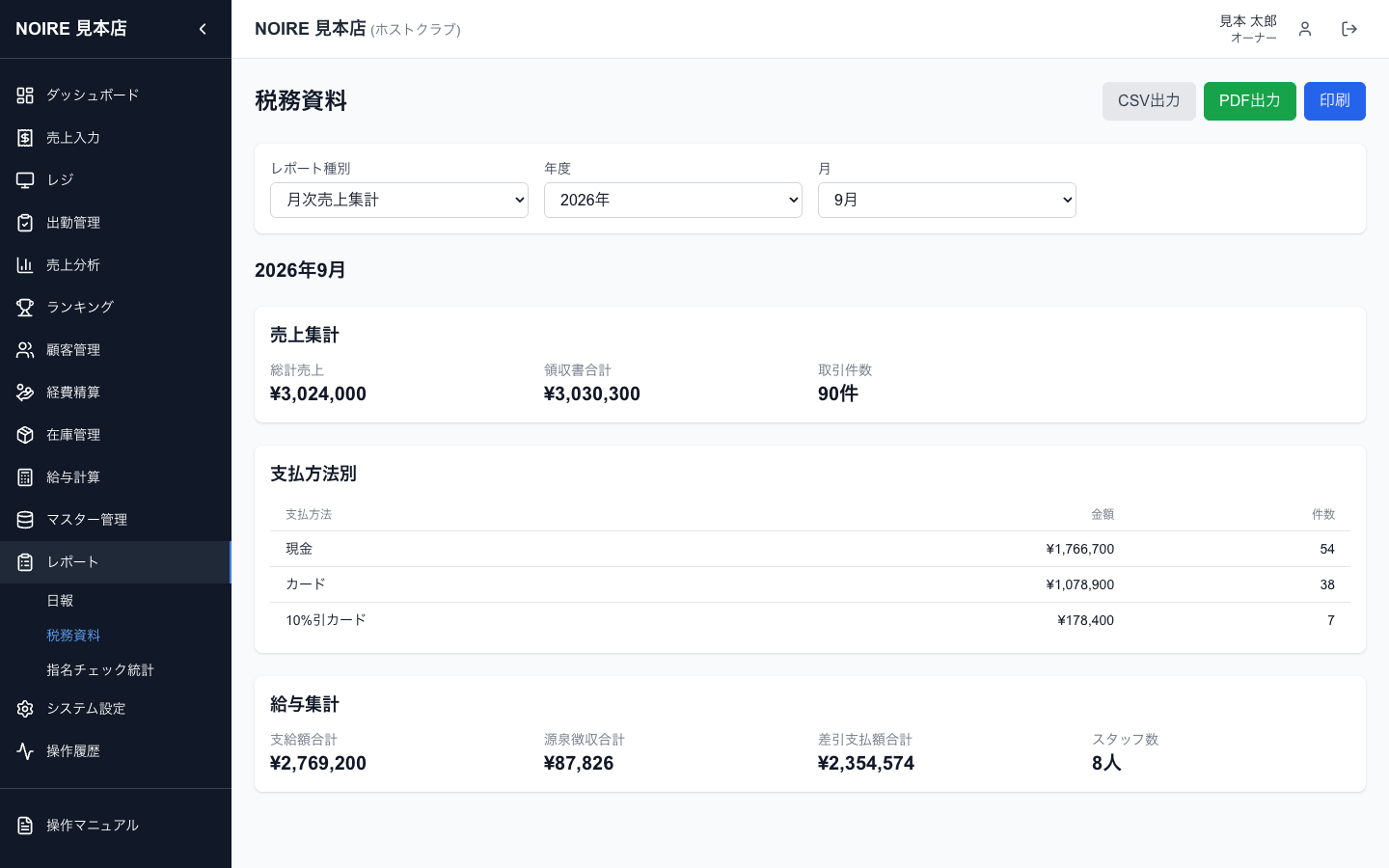Viewport: 1389px width, 868px height.
Task: Click the 金額 column header
Action: tap(1103, 515)
